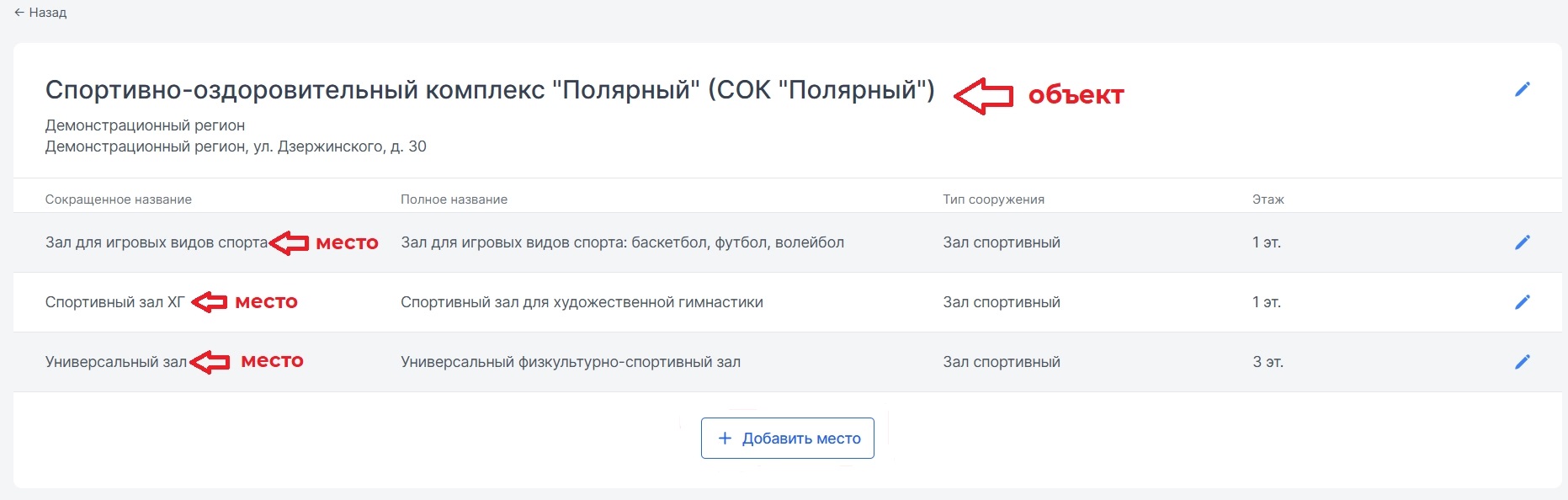Viewport: 1568px width, 500px height.
Task: Edit the Зал для игровых видов спорта row
Action: [1522, 242]
